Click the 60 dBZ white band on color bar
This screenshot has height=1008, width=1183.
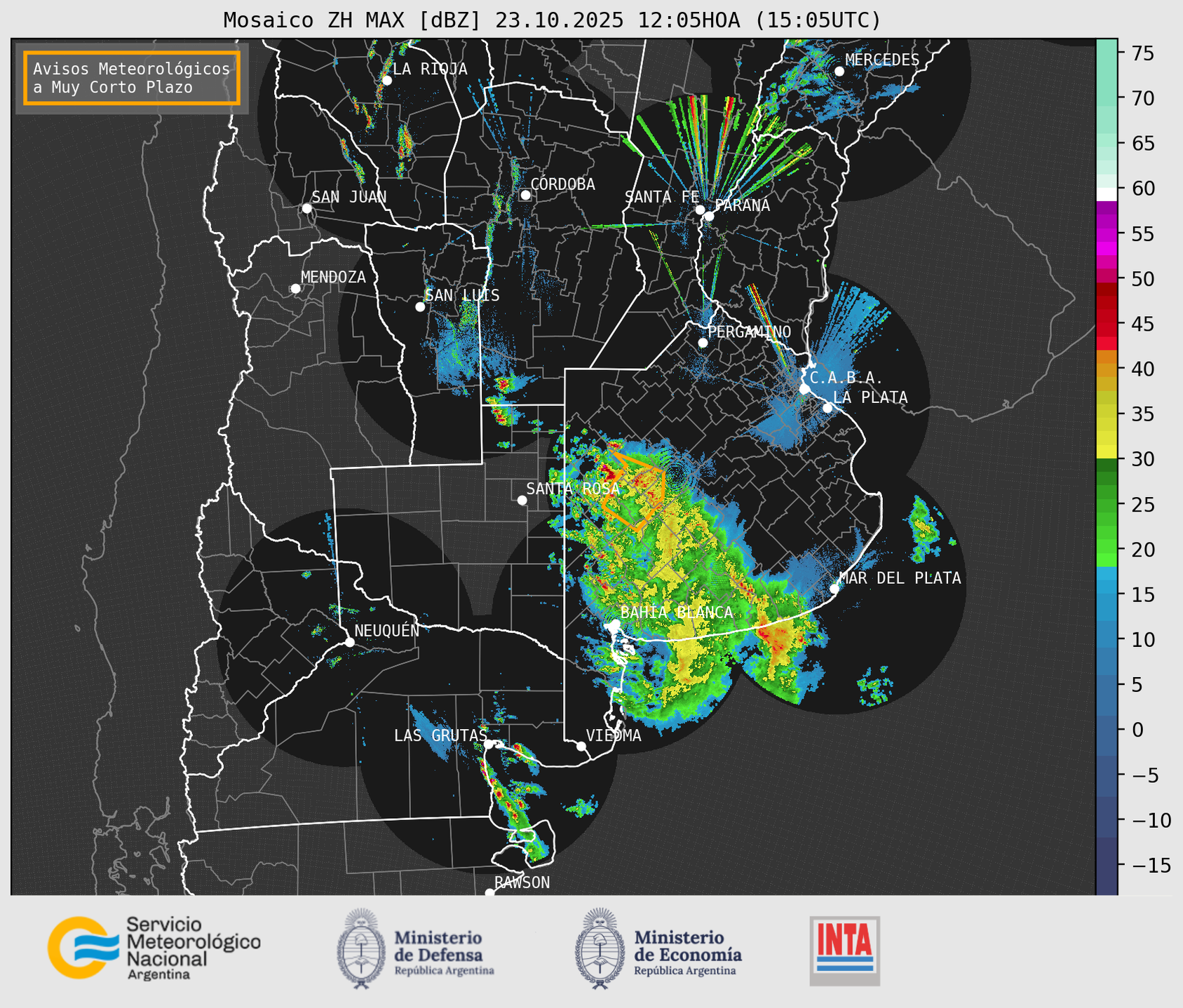point(1107,194)
